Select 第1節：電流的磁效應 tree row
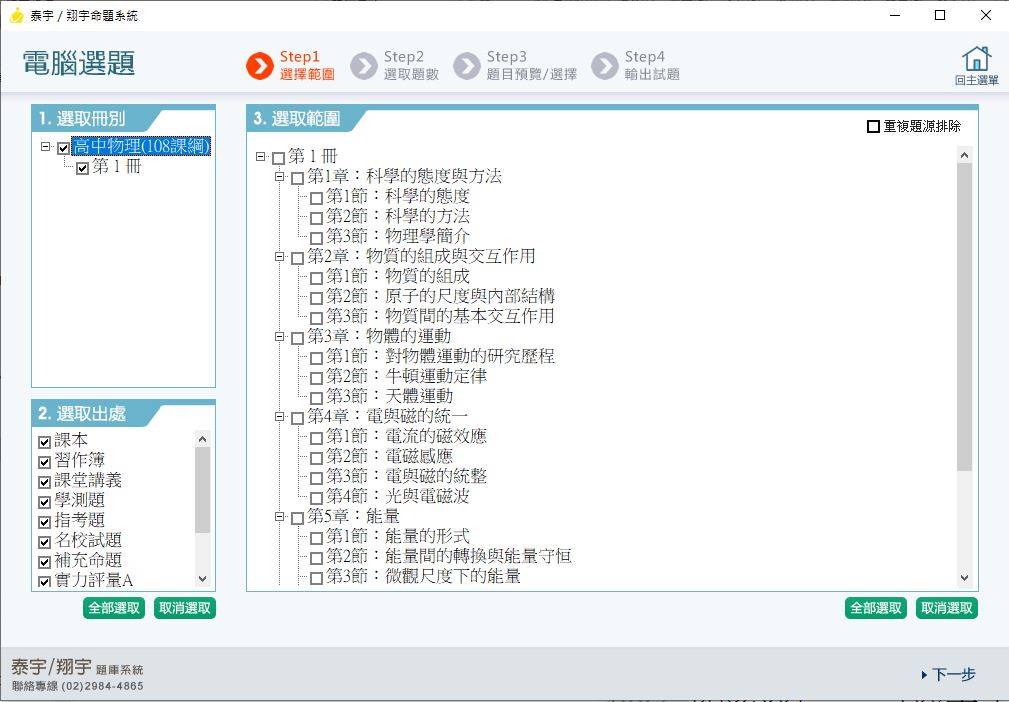Viewport: 1009px width, 702px height. point(406,436)
